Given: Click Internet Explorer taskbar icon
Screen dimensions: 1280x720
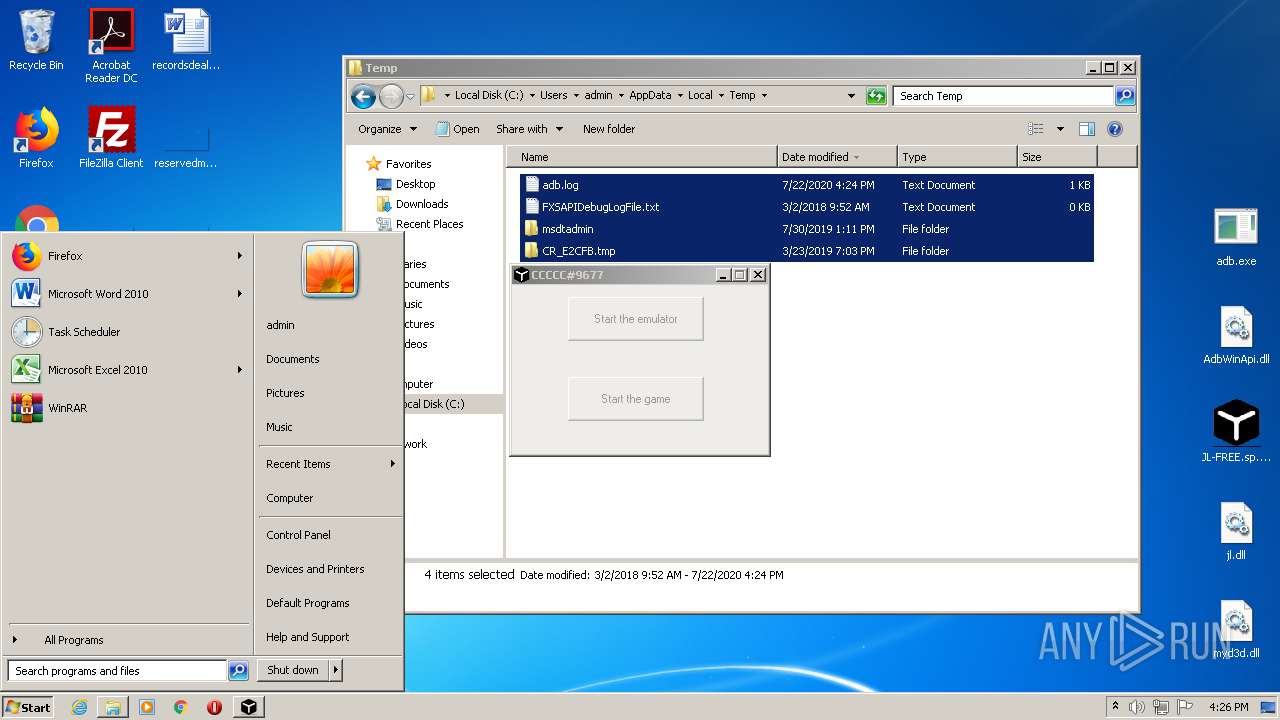Looking at the screenshot, I should click(x=80, y=707).
